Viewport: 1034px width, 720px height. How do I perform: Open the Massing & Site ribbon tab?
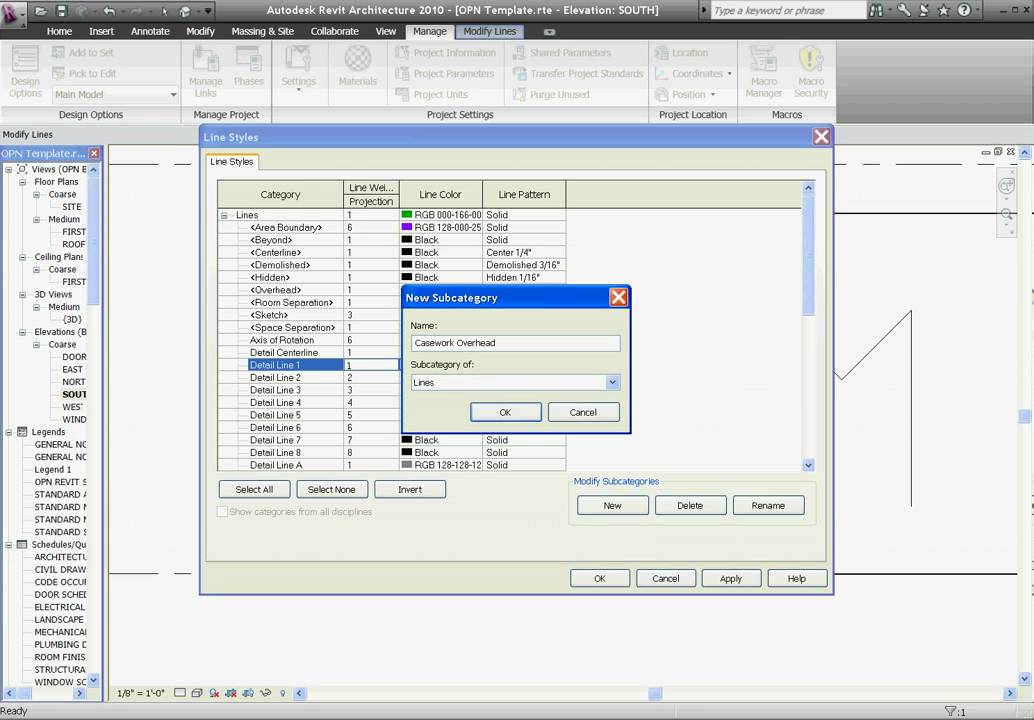tap(262, 31)
